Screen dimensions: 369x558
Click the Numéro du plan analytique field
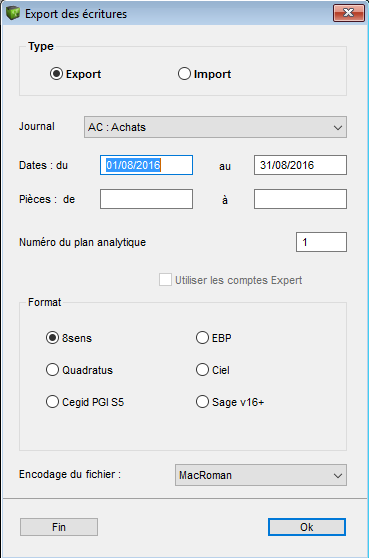click(321, 242)
